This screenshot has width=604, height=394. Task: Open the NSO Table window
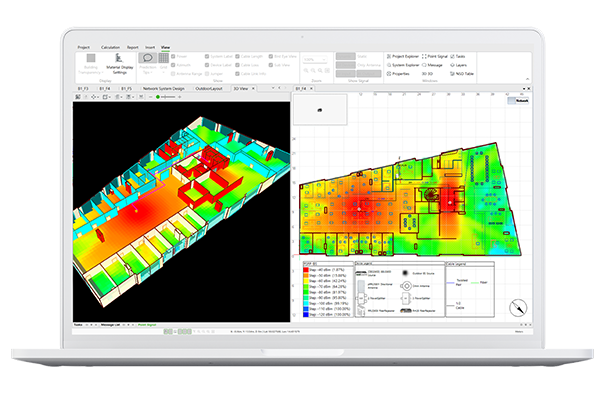point(461,74)
